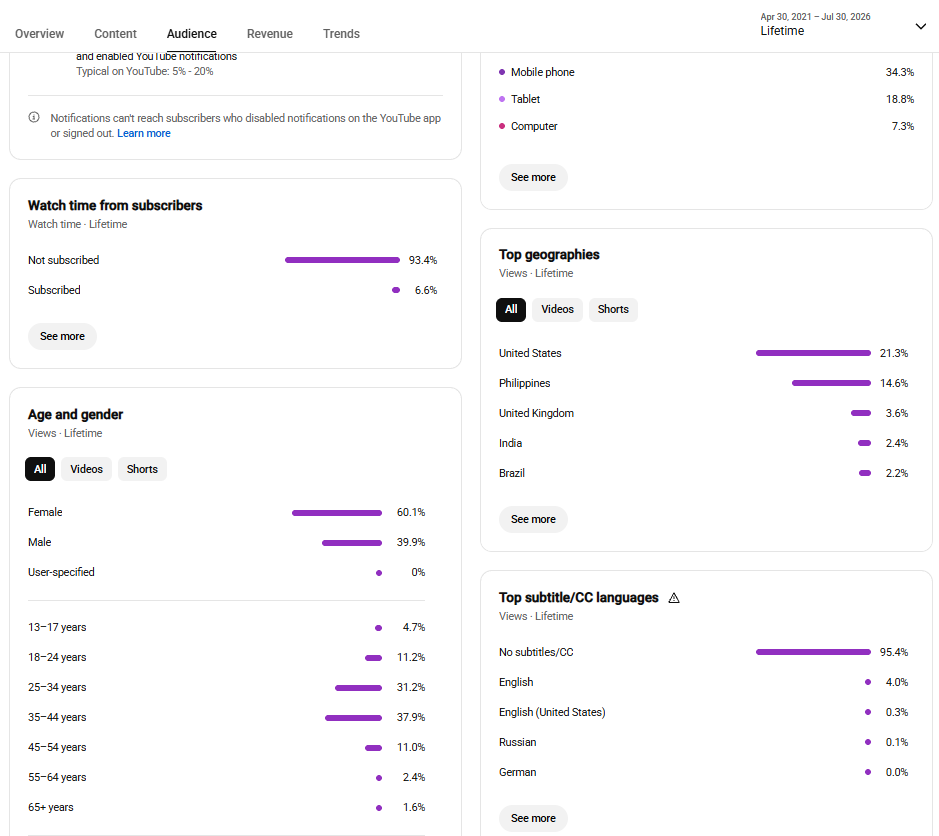Follow the Learn more link
The image size is (939, 836).
click(x=144, y=133)
